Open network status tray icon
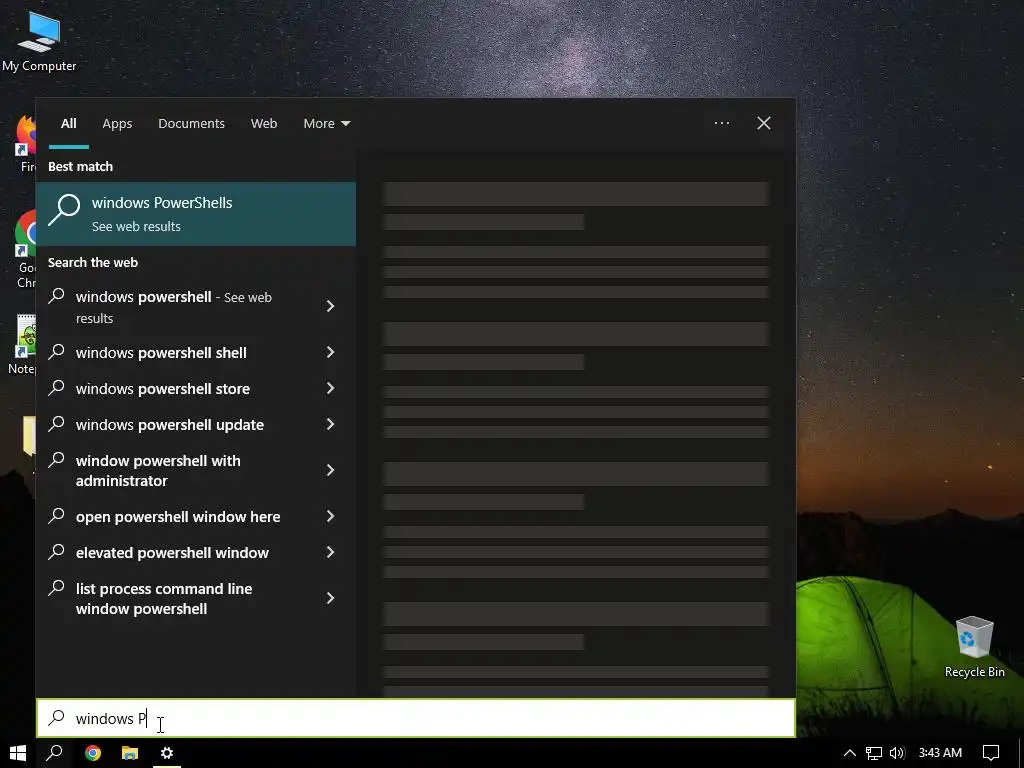The image size is (1024, 768). (874, 753)
